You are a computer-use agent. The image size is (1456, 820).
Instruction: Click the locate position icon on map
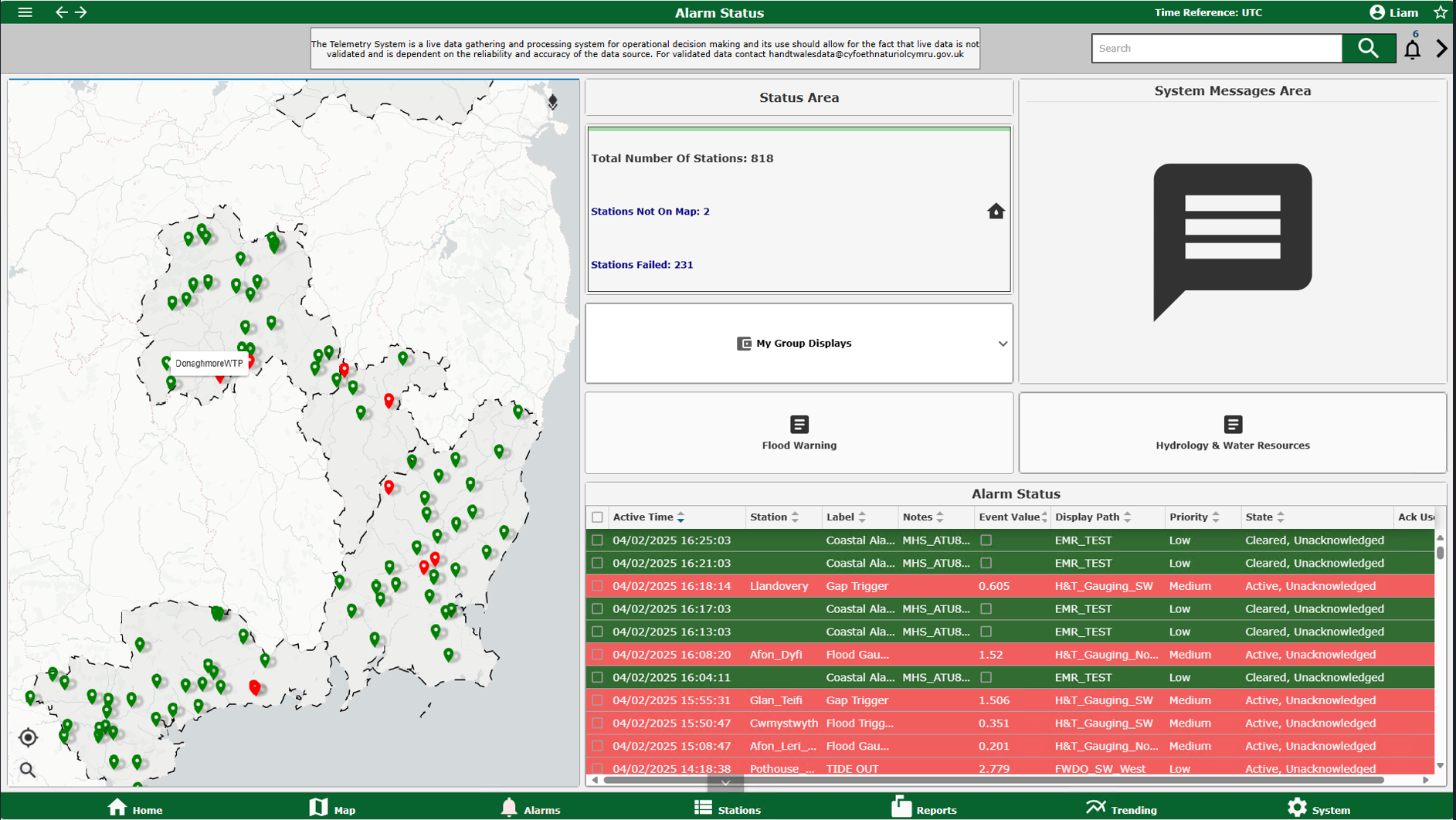click(28, 737)
